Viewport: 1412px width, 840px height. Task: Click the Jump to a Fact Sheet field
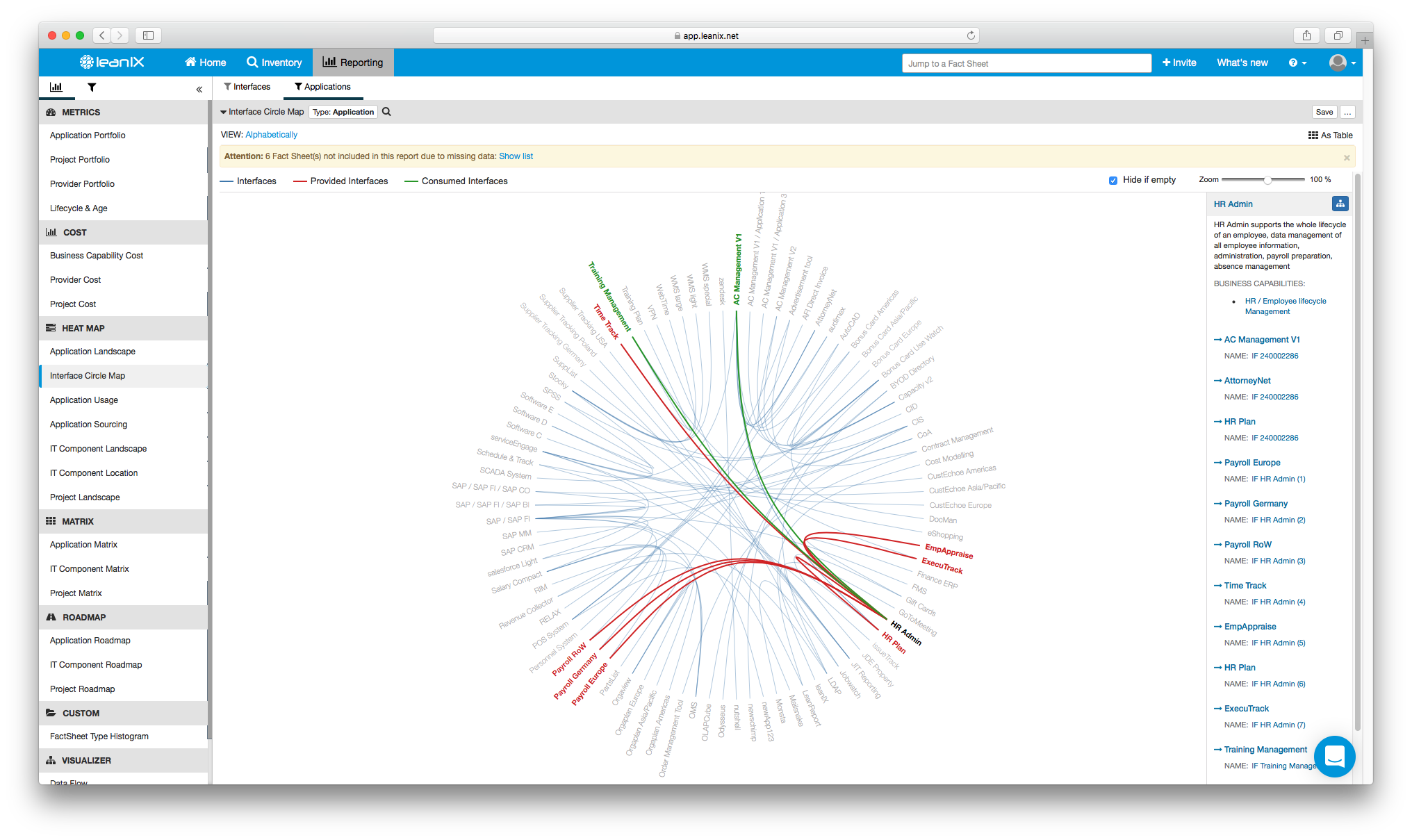click(x=1026, y=63)
